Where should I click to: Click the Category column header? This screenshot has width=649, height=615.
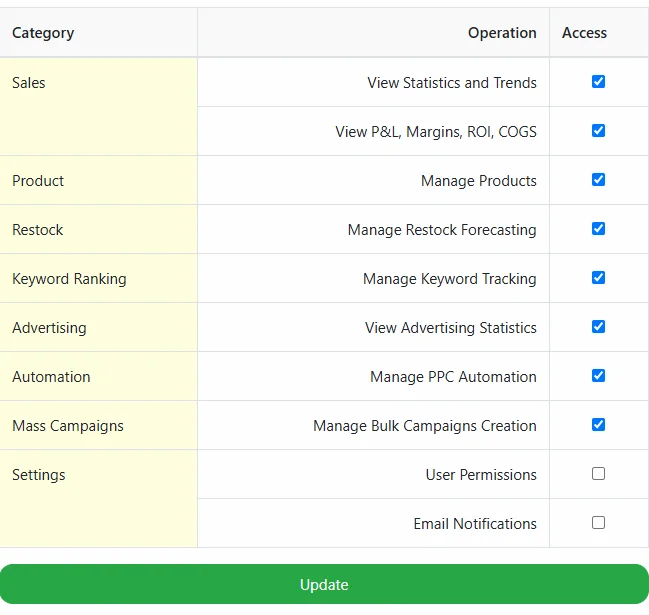point(43,33)
